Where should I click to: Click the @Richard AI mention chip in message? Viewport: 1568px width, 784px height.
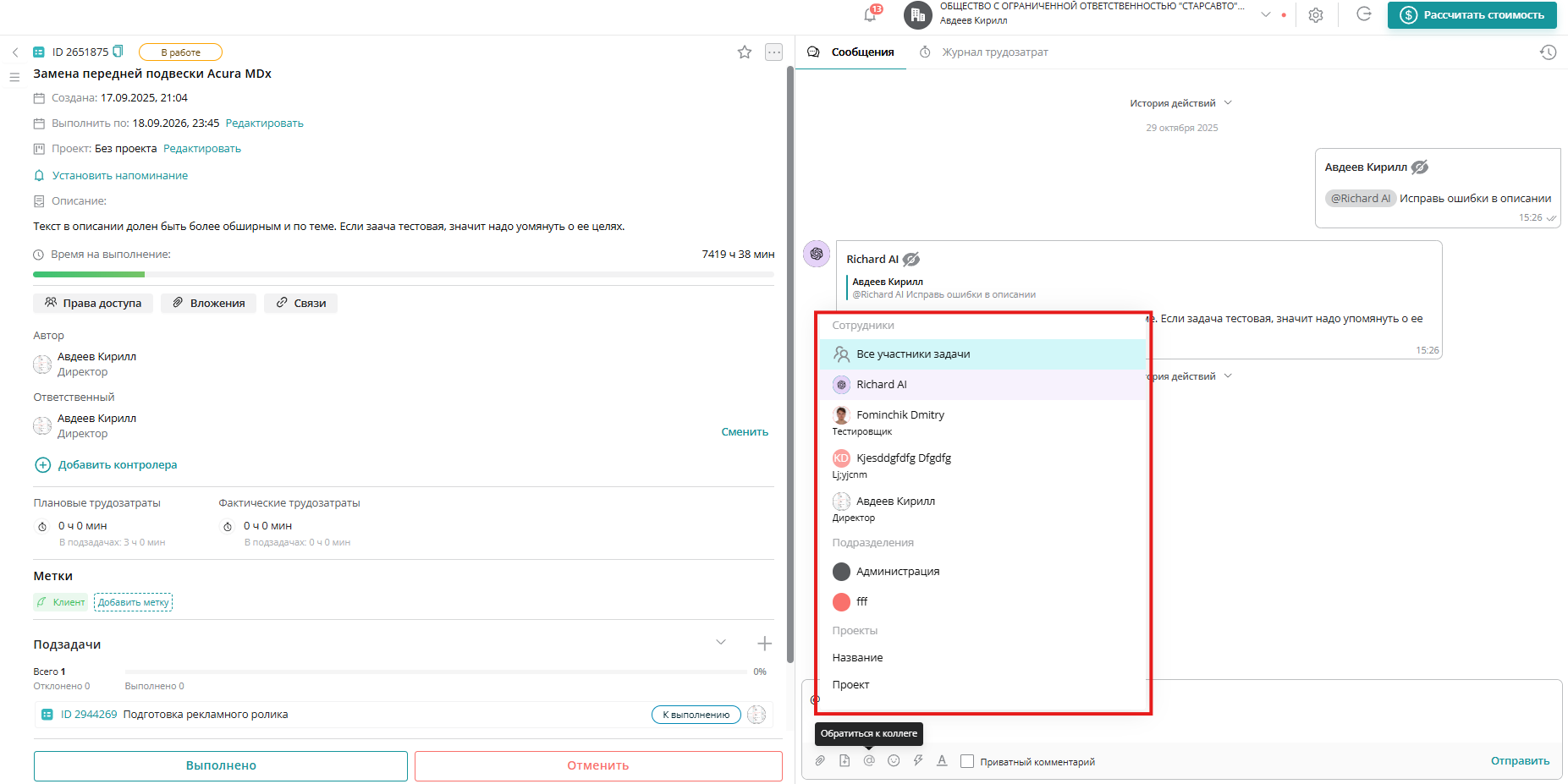[1361, 199]
